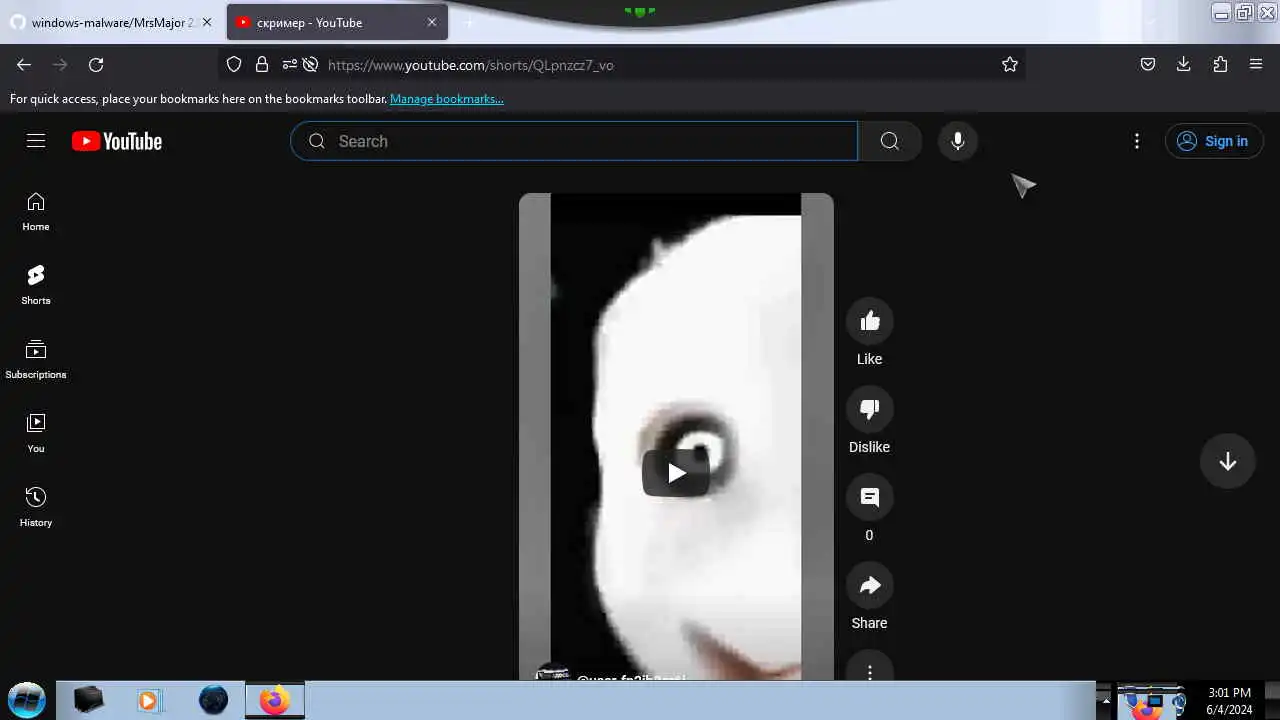Click the blocked autoplay icon in address bar

pyautogui.click(x=310, y=64)
